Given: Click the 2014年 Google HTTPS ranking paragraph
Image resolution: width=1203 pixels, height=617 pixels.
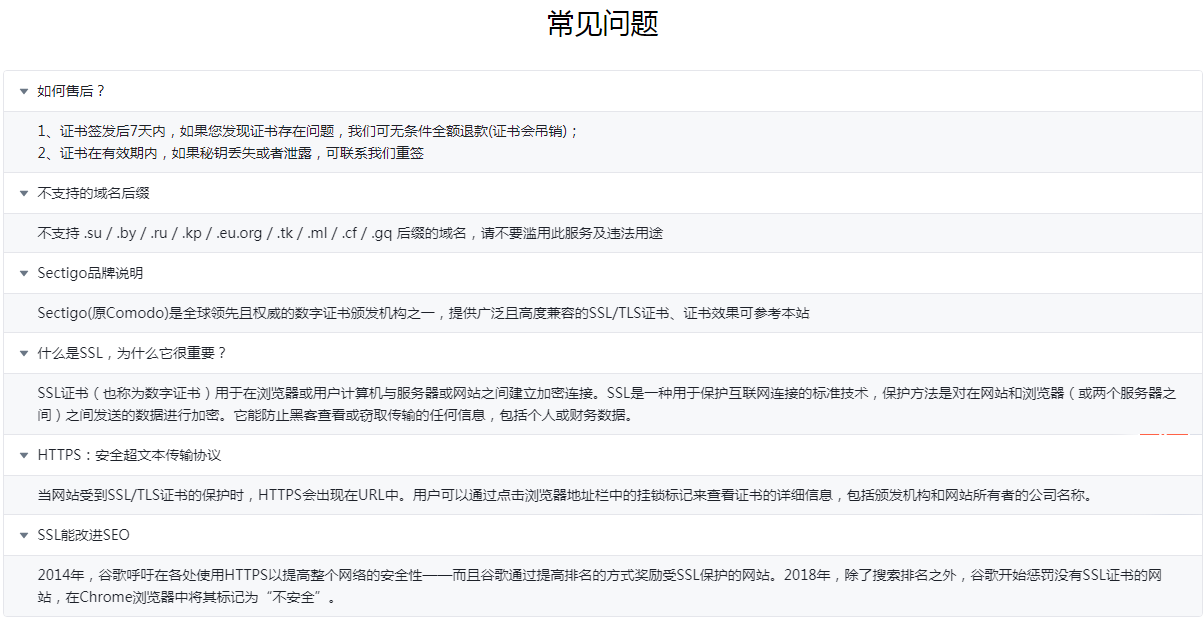Looking at the screenshot, I should pyautogui.click(x=599, y=586).
